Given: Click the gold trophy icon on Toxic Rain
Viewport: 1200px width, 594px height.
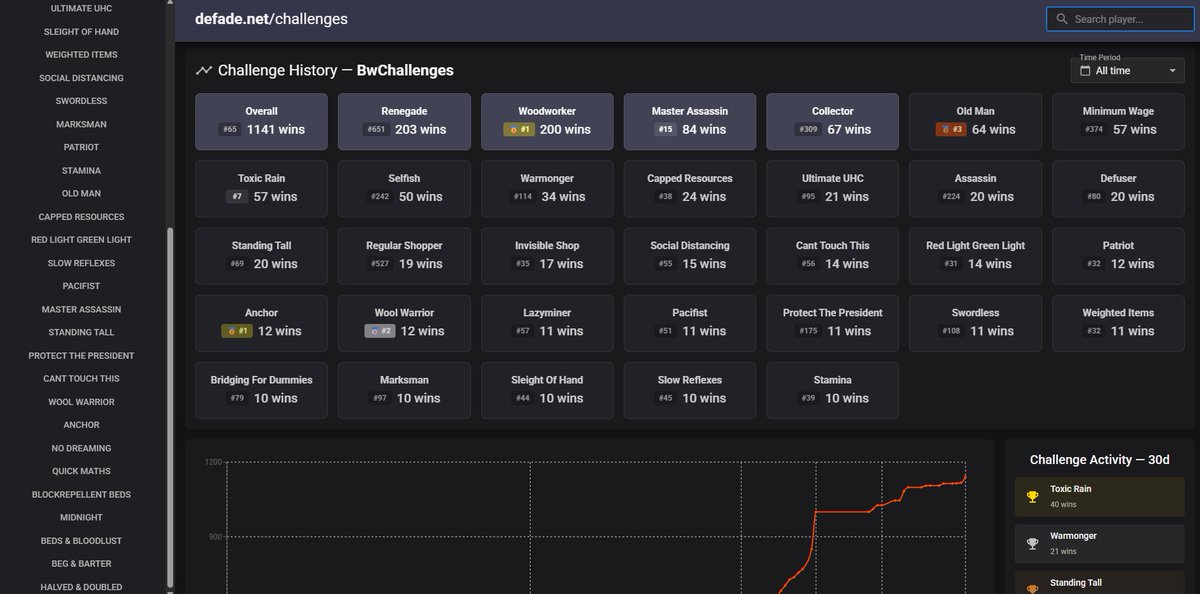Looking at the screenshot, I should point(1033,496).
